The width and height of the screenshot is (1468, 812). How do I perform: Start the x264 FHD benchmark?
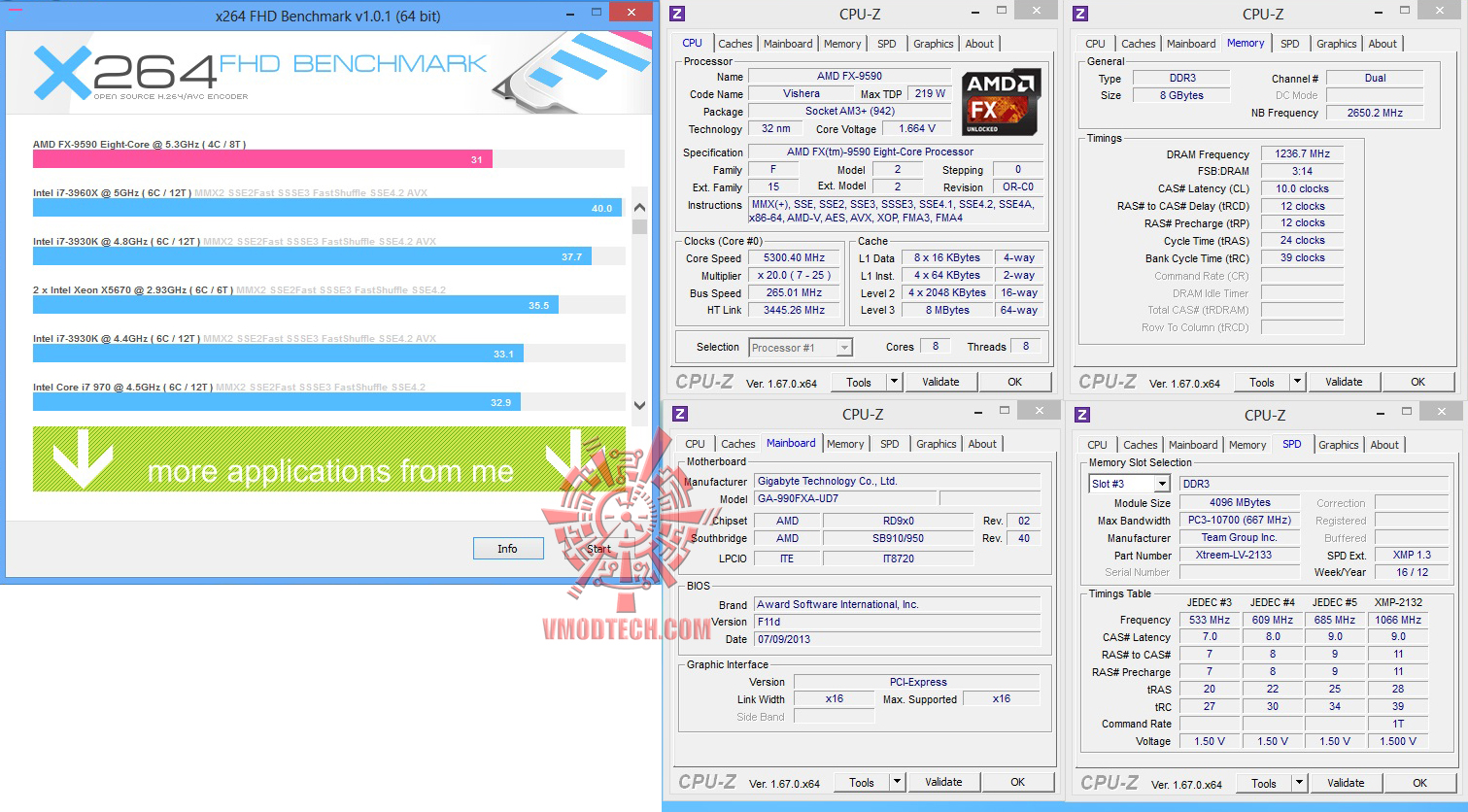597,549
